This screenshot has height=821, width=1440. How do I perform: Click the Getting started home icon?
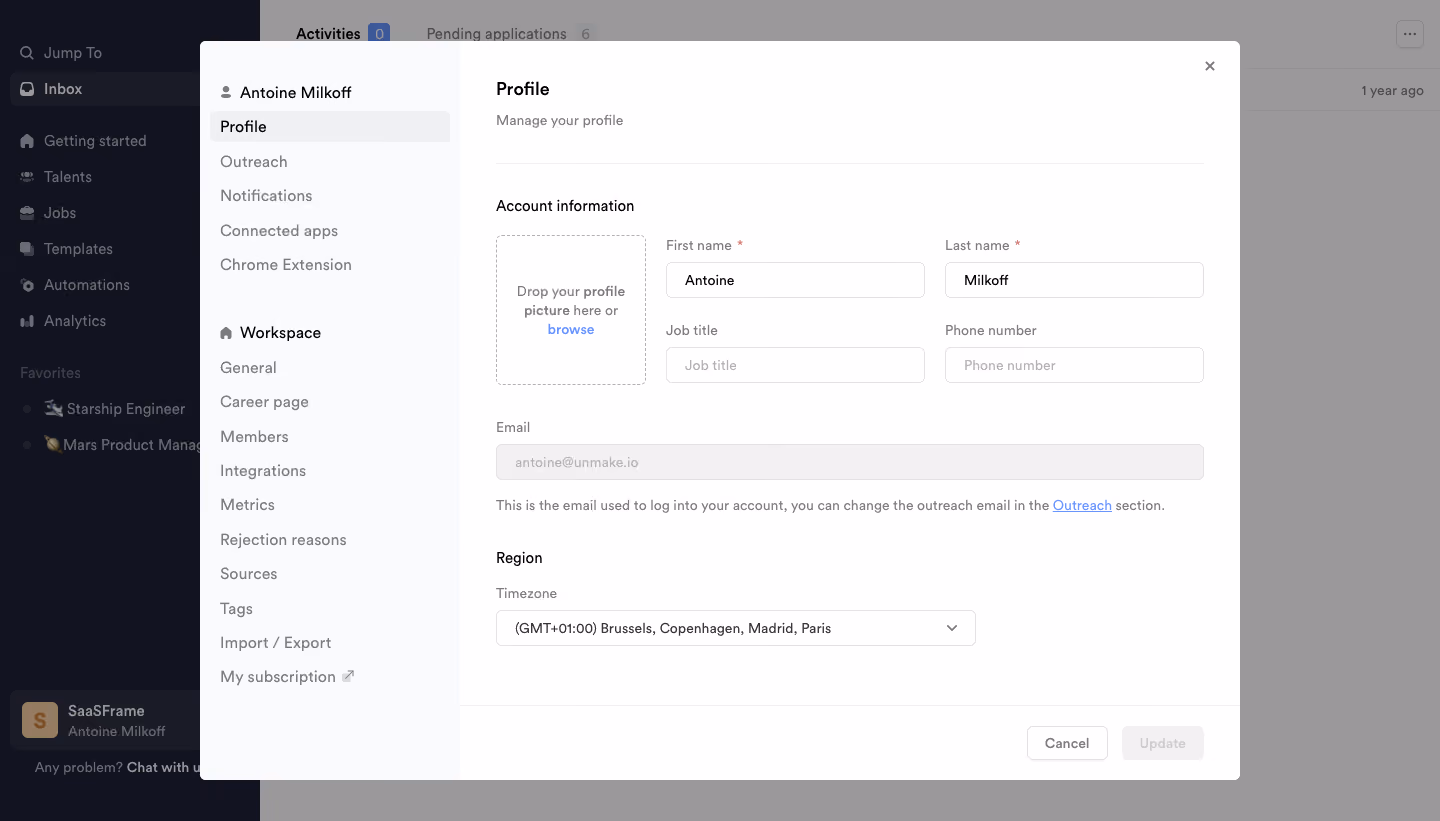[27, 141]
